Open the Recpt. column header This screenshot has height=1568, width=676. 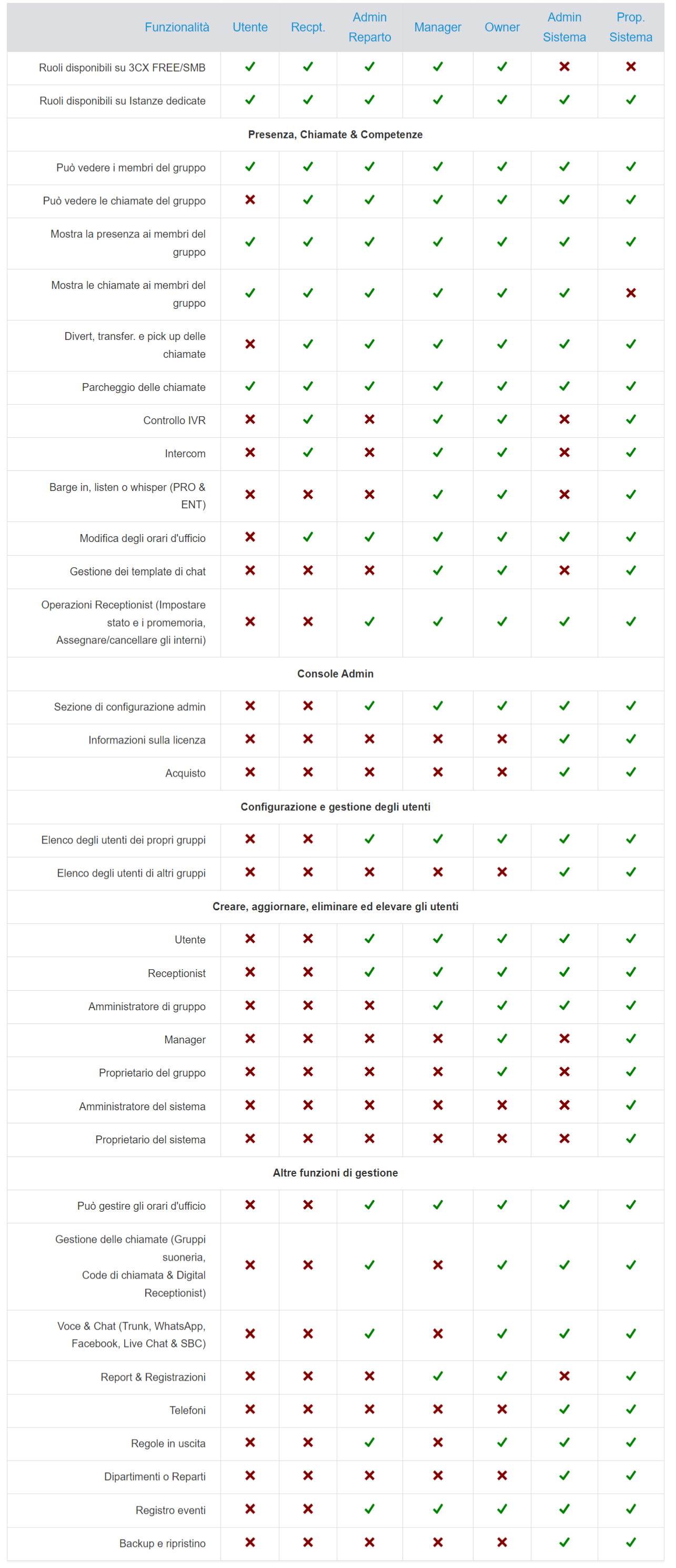[x=308, y=27]
